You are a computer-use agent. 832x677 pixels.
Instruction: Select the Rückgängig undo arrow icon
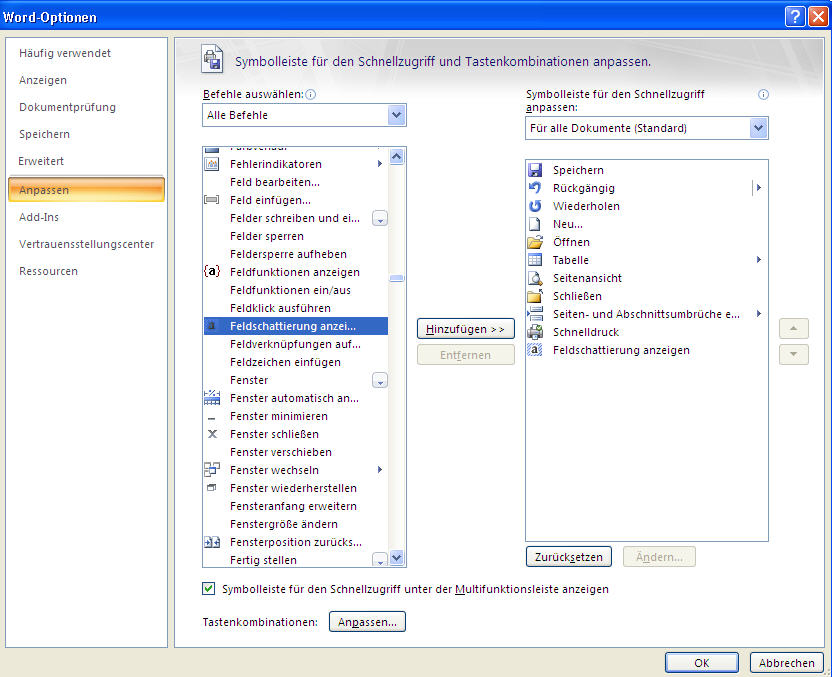click(x=534, y=188)
